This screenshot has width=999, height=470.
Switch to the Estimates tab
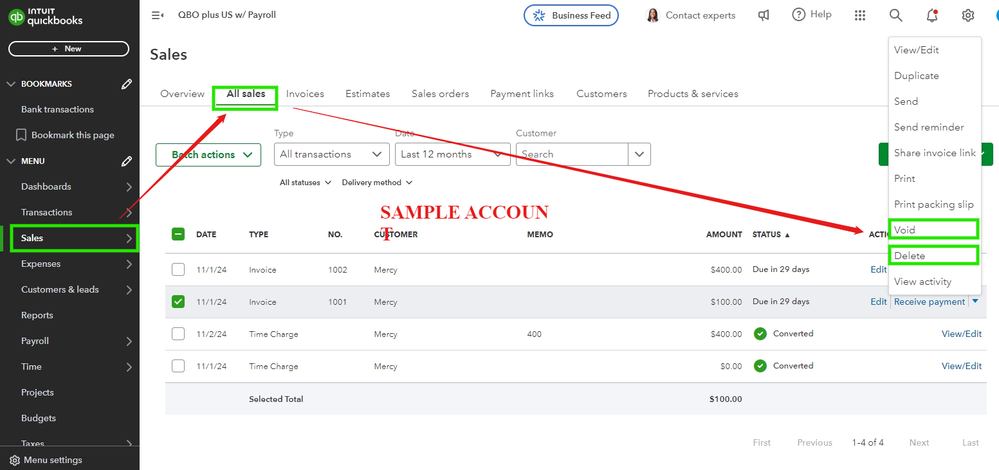click(368, 94)
